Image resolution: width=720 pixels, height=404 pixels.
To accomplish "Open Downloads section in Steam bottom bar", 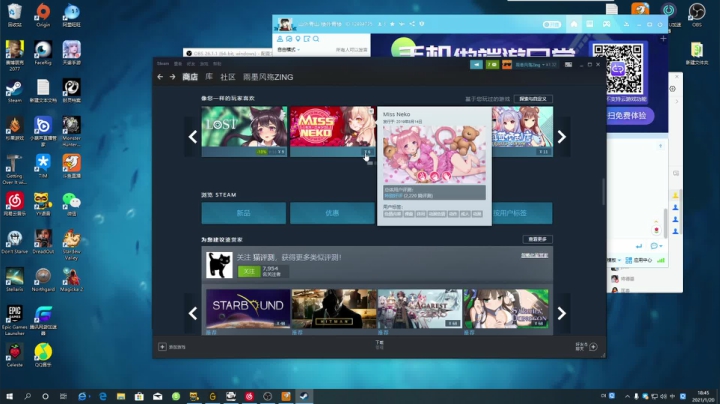I will (379, 344).
